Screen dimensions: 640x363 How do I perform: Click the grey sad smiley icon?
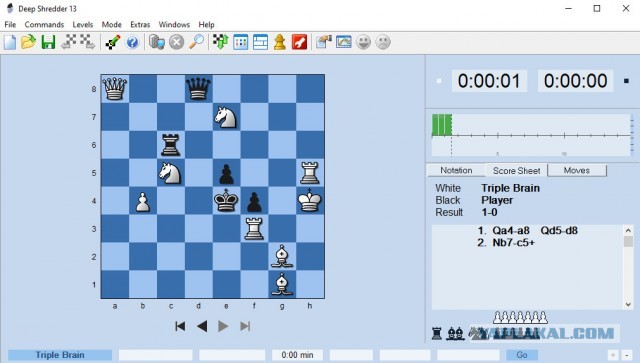tap(383, 42)
